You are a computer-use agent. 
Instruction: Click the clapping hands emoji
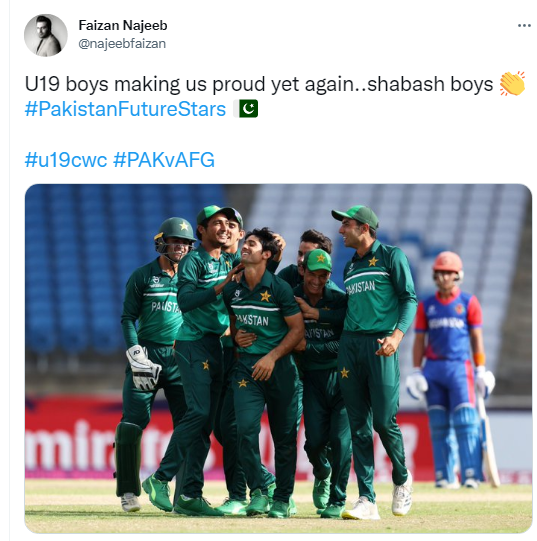(512, 83)
